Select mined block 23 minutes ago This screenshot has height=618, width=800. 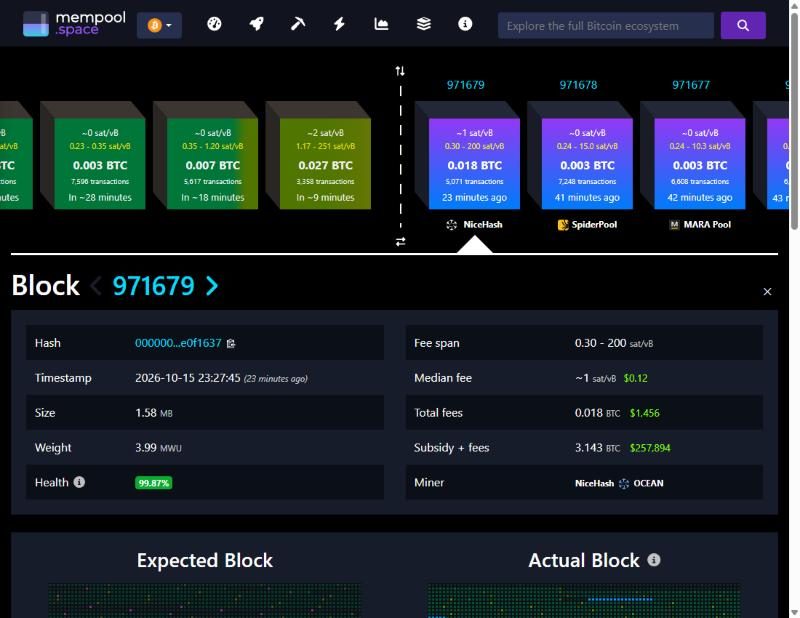(x=474, y=164)
